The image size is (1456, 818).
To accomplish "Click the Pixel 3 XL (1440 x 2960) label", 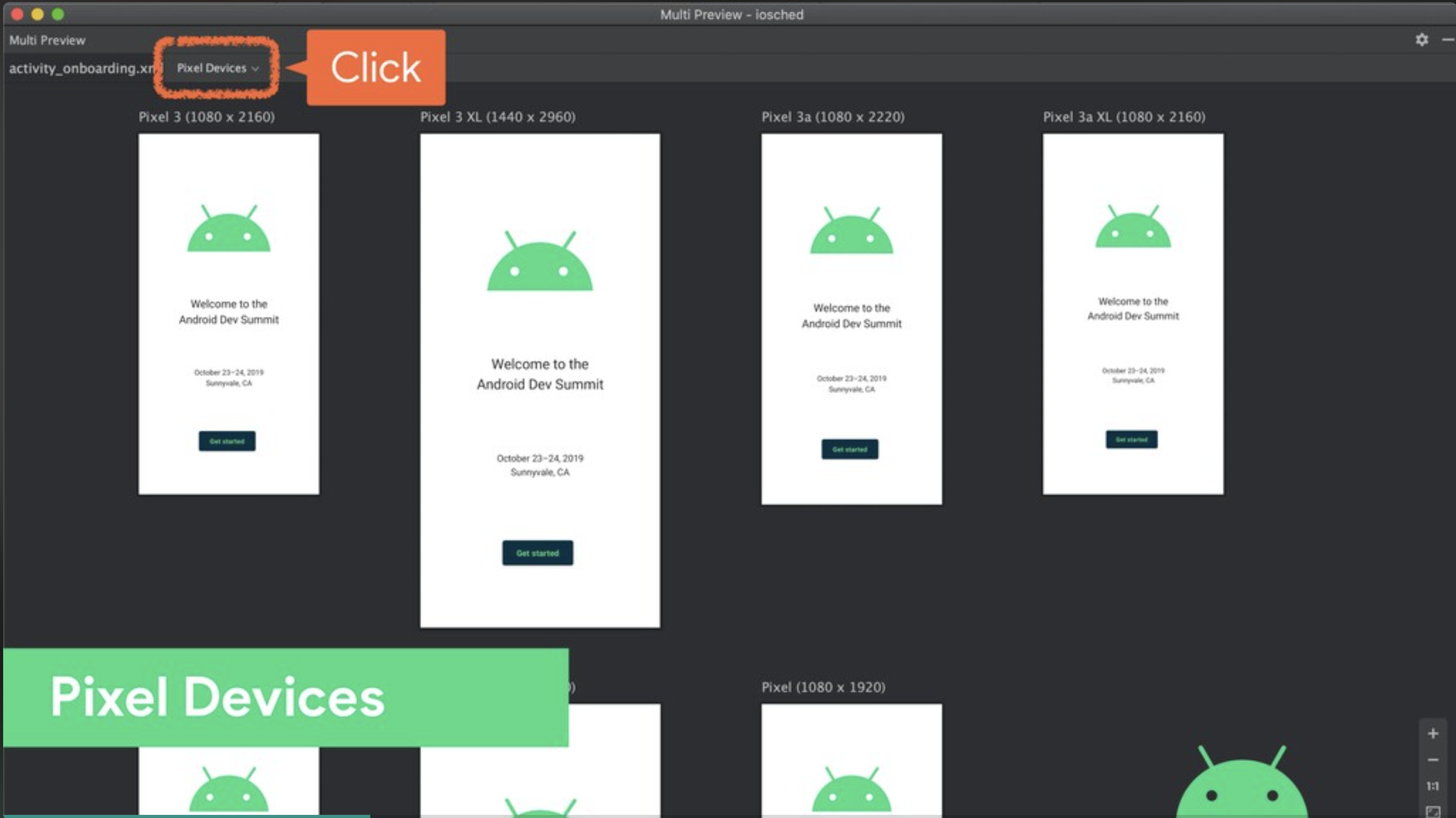I will (497, 117).
